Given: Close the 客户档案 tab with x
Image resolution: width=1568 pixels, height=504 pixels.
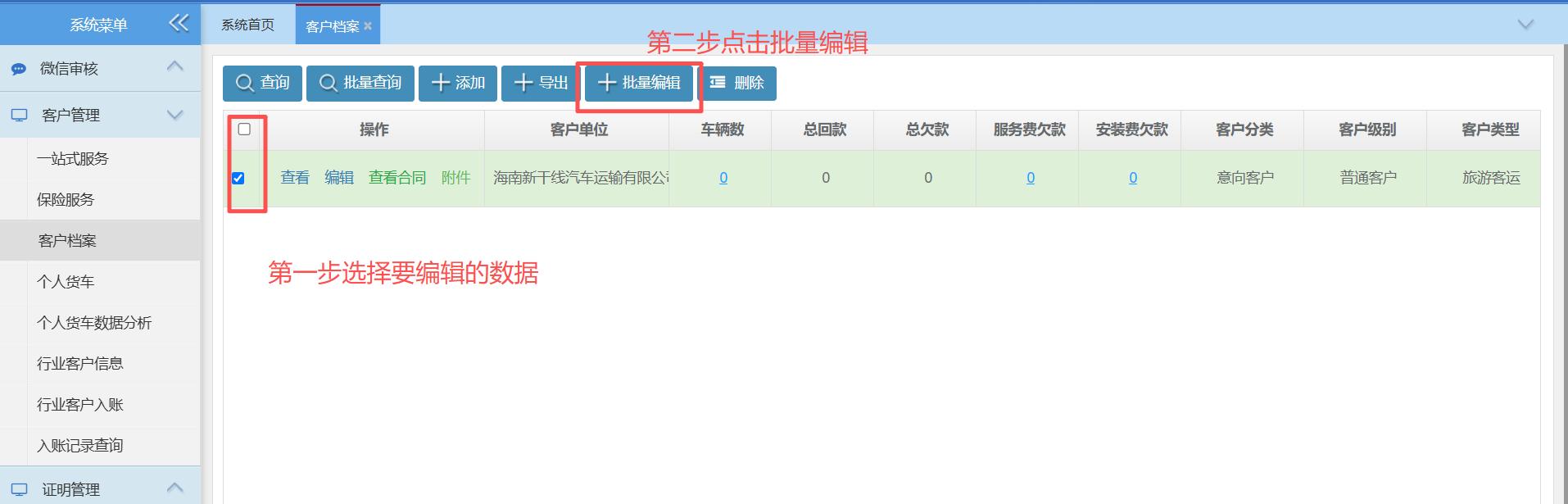Looking at the screenshot, I should [x=368, y=26].
